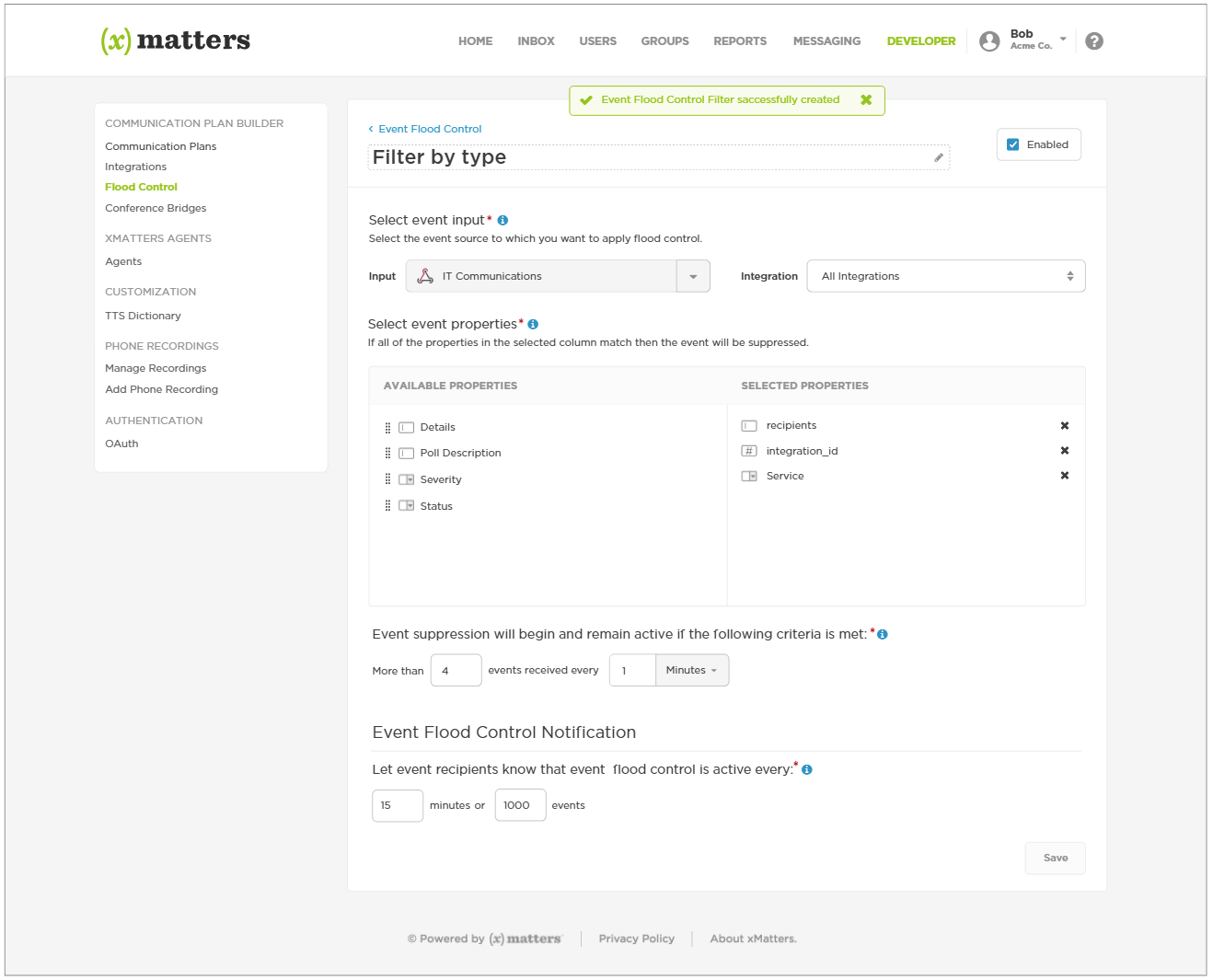Click the notification events field showing 1000

click(x=520, y=805)
